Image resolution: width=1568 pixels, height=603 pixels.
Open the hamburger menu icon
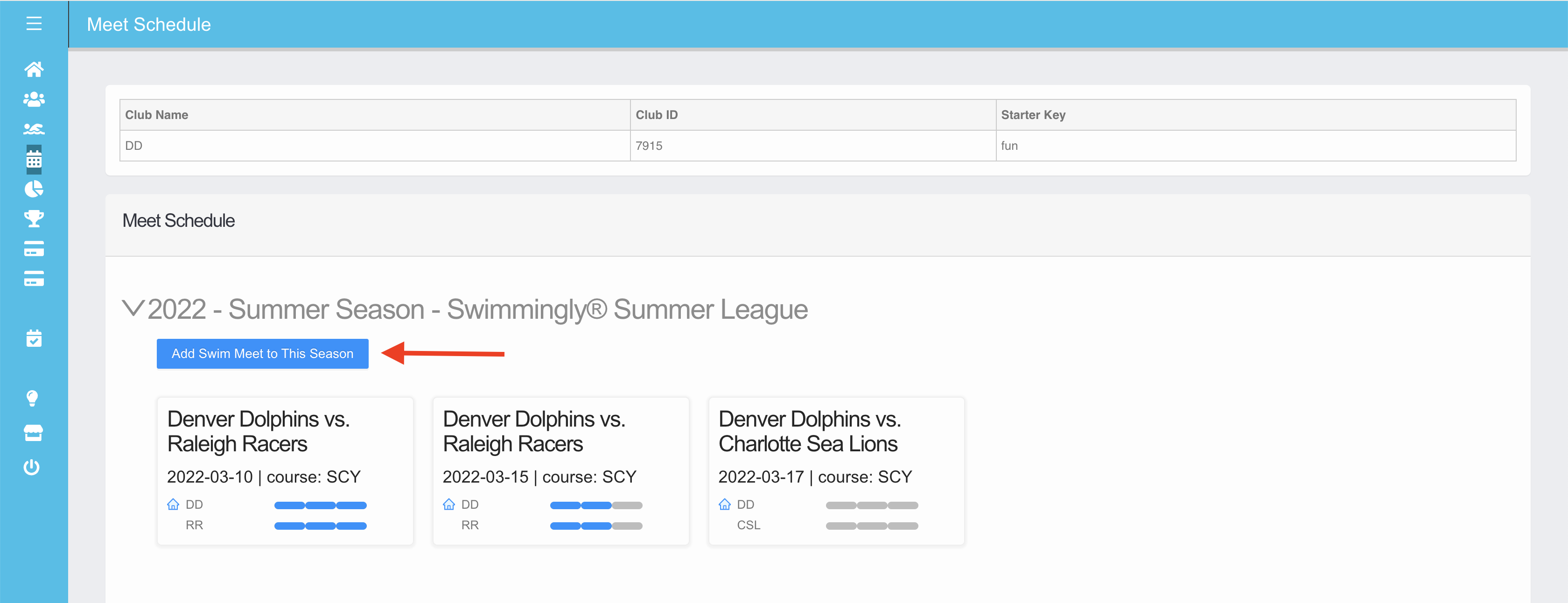[34, 24]
